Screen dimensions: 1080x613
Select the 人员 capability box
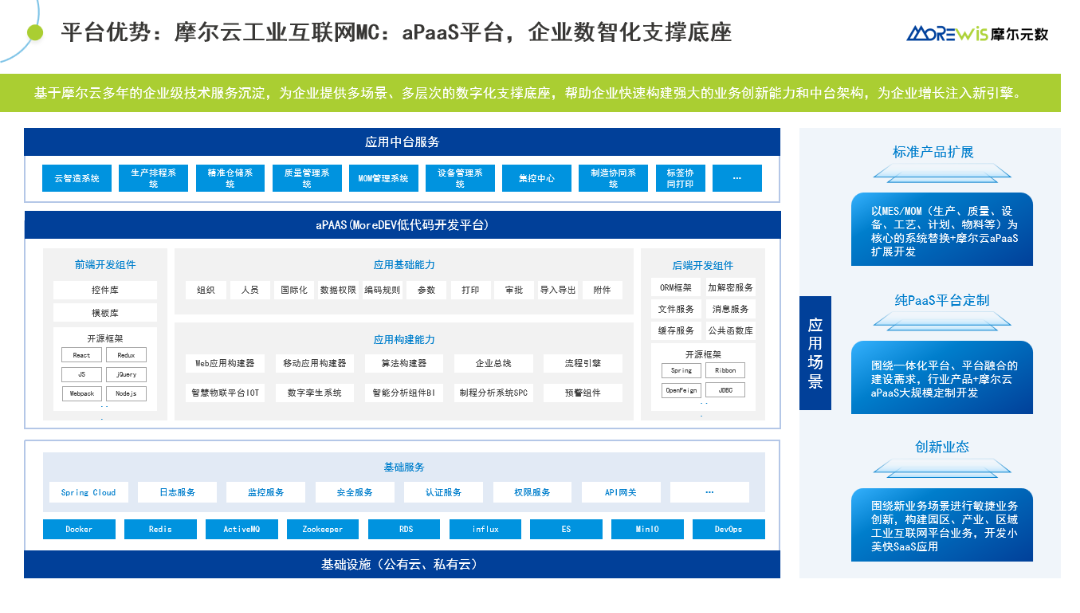(x=249, y=290)
